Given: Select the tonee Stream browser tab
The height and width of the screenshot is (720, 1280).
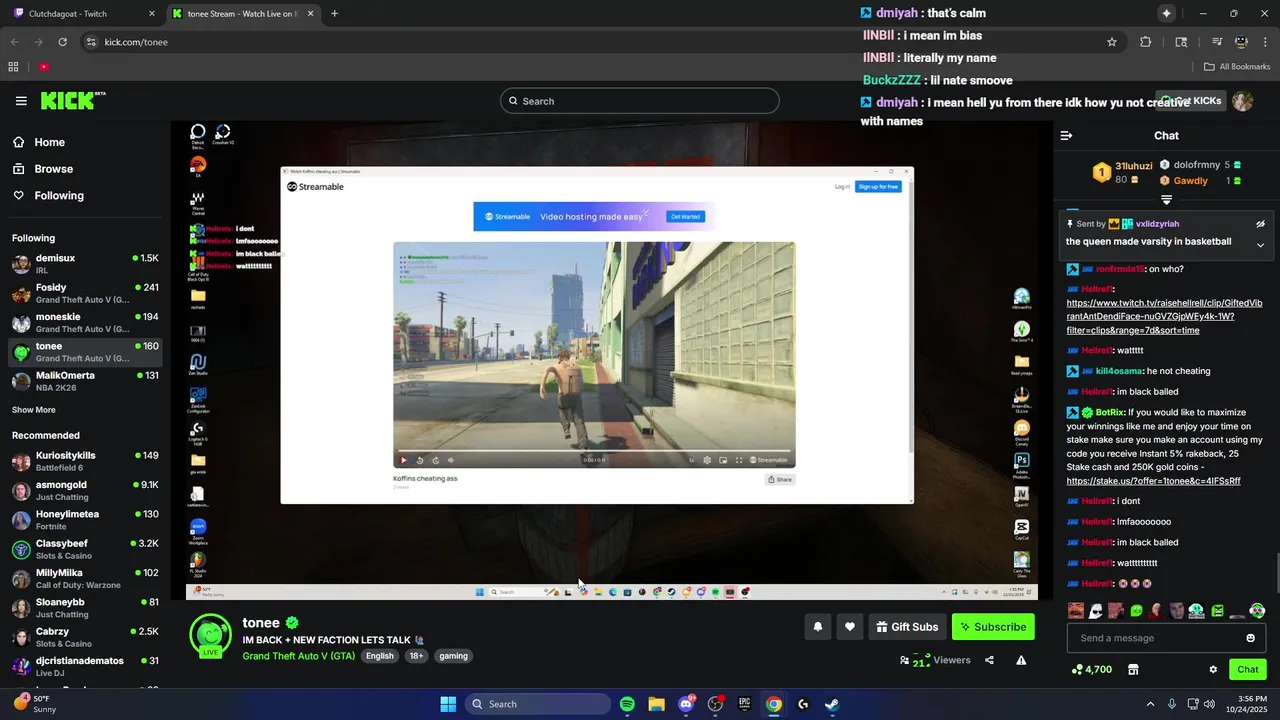Looking at the screenshot, I should click(x=243, y=14).
